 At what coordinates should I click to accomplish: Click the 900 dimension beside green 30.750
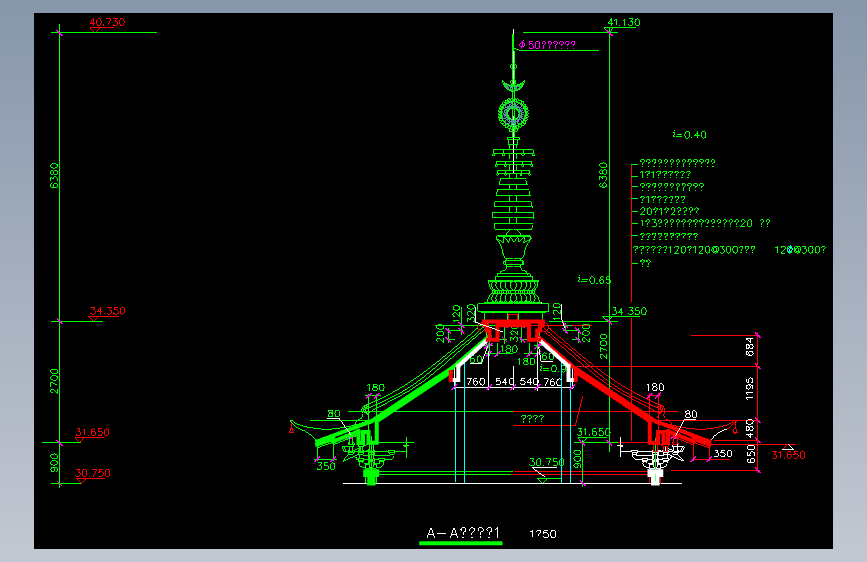[x=577, y=459]
